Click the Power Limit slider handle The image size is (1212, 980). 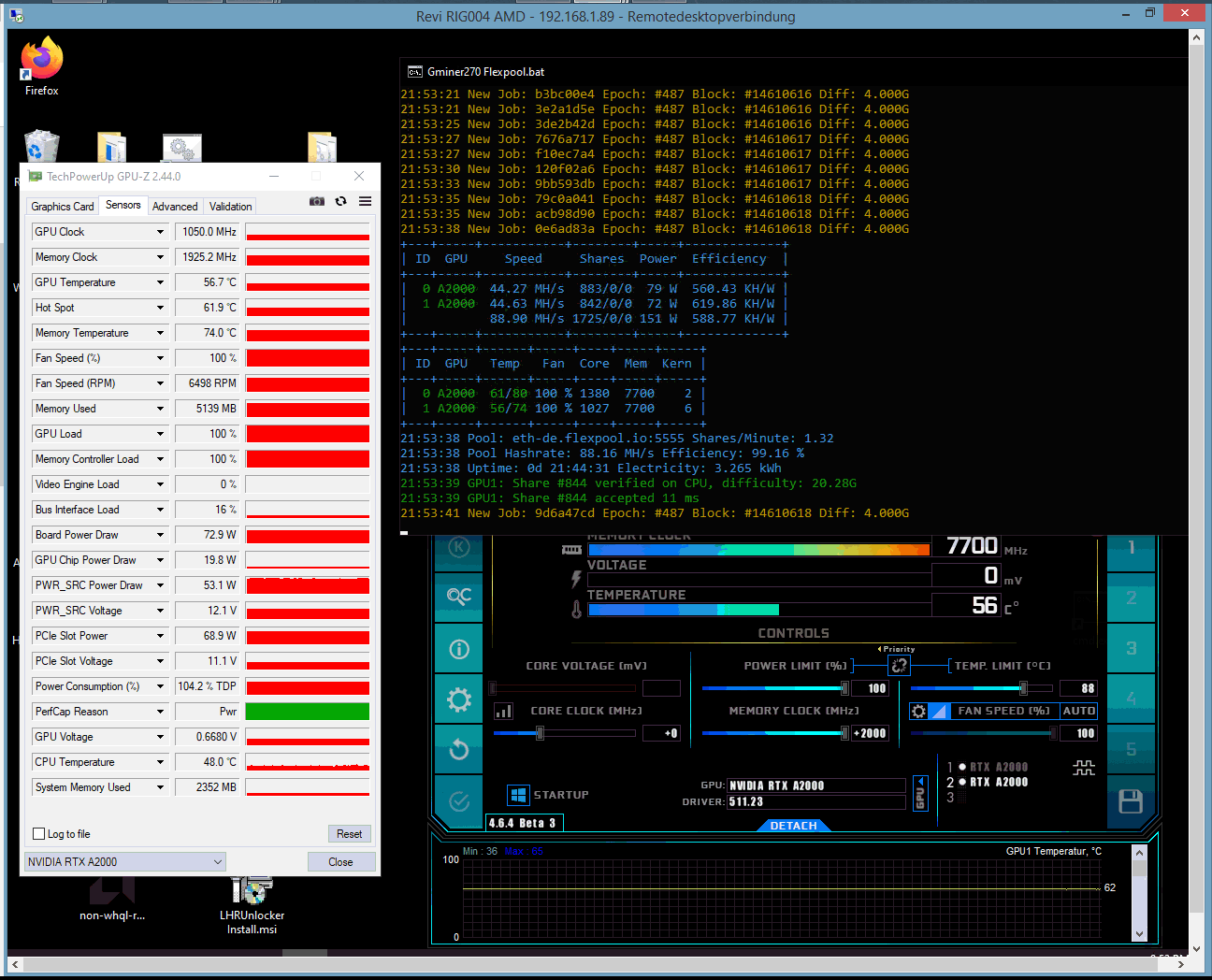coord(845,688)
